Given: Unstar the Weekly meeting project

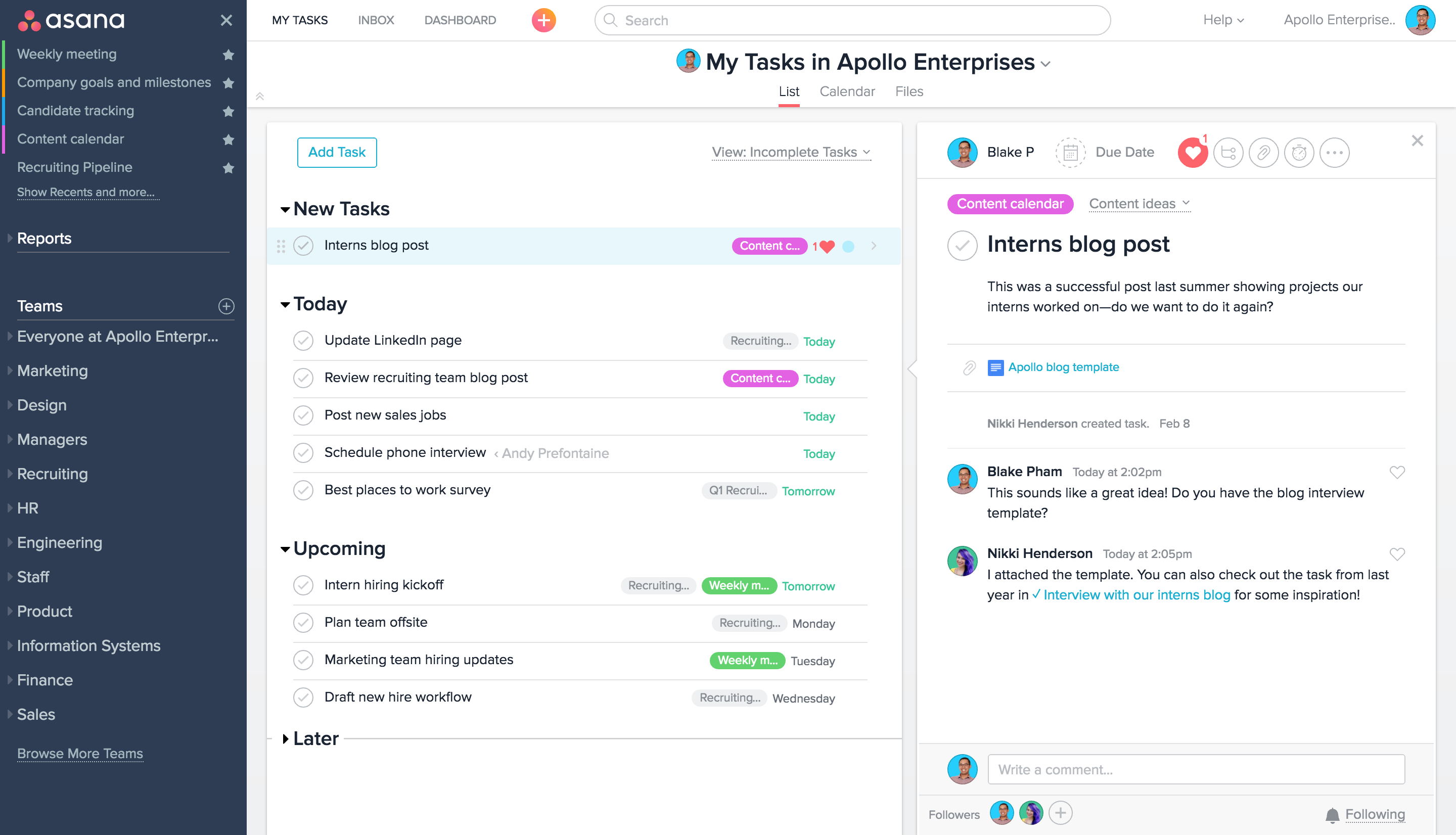Looking at the screenshot, I should [x=228, y=55].
